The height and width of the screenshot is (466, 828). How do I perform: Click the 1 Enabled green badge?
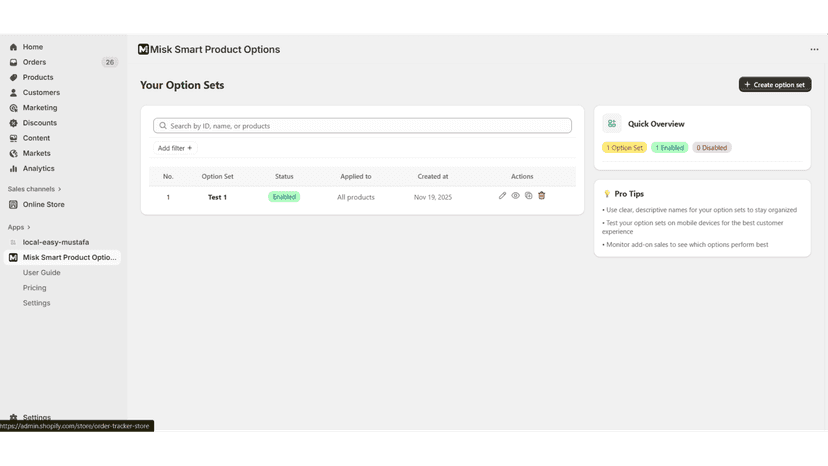click(x=670, y=148)
